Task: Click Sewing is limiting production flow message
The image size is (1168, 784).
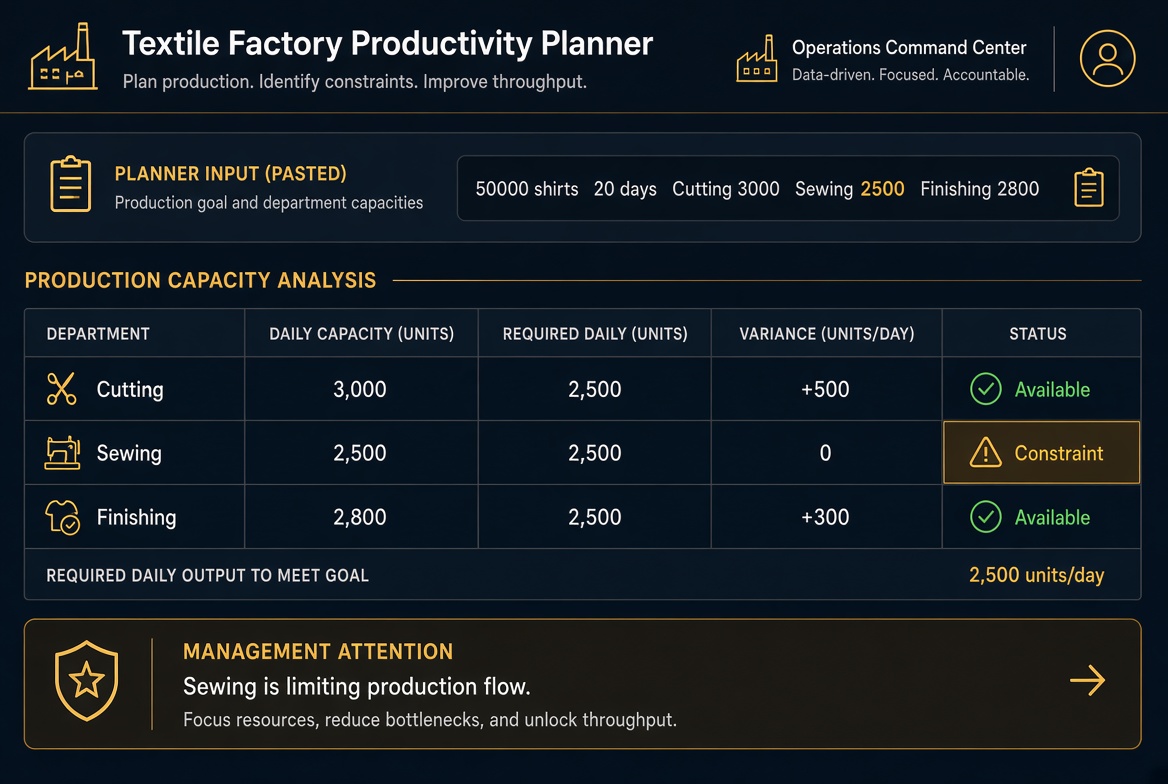Action: point(357,686)
